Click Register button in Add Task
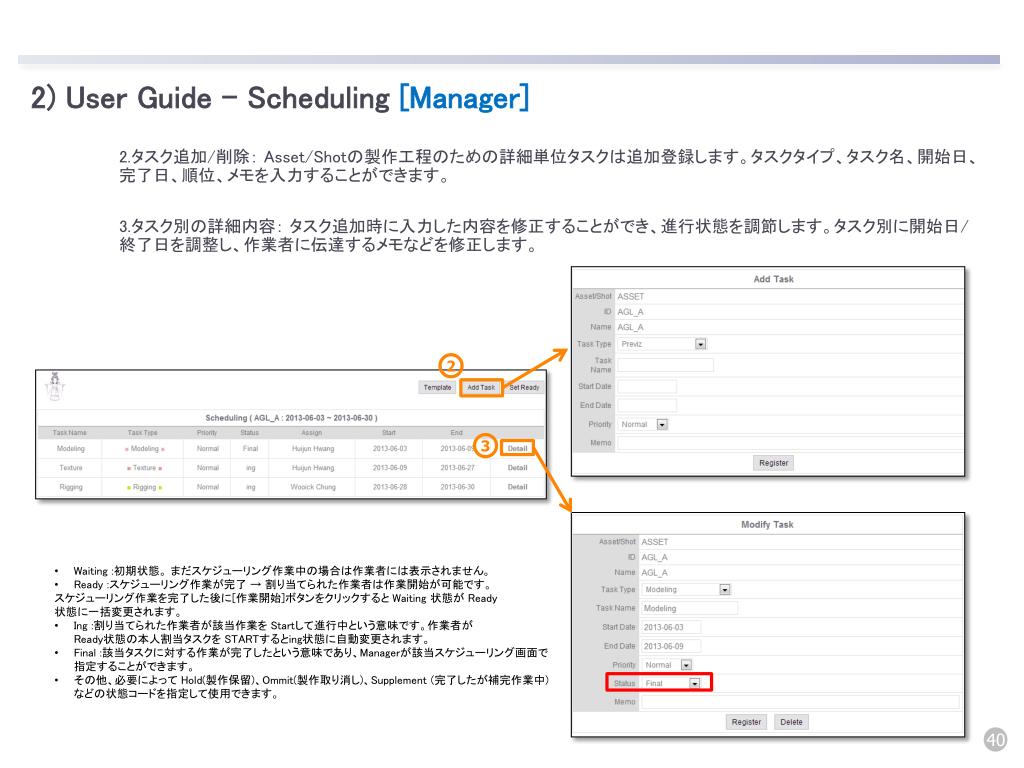 coord(773,463)
